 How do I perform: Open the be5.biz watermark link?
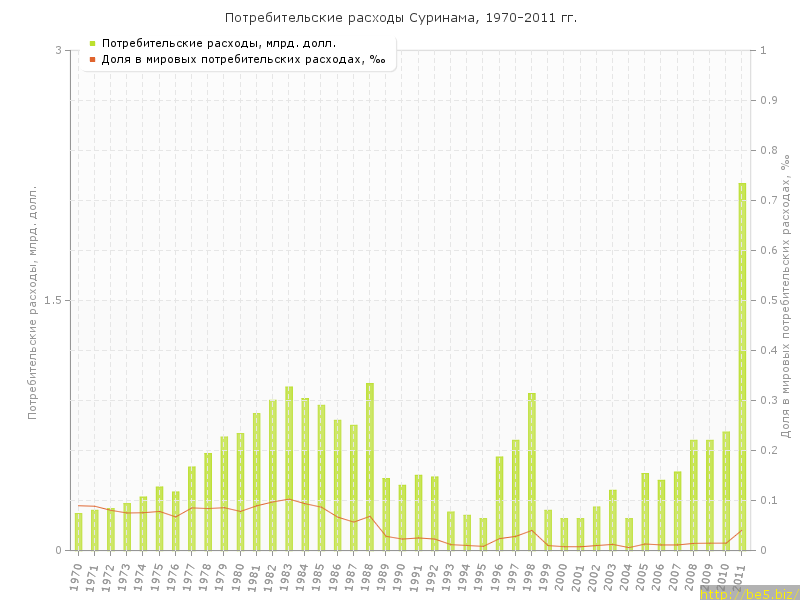tap(748, 593)
